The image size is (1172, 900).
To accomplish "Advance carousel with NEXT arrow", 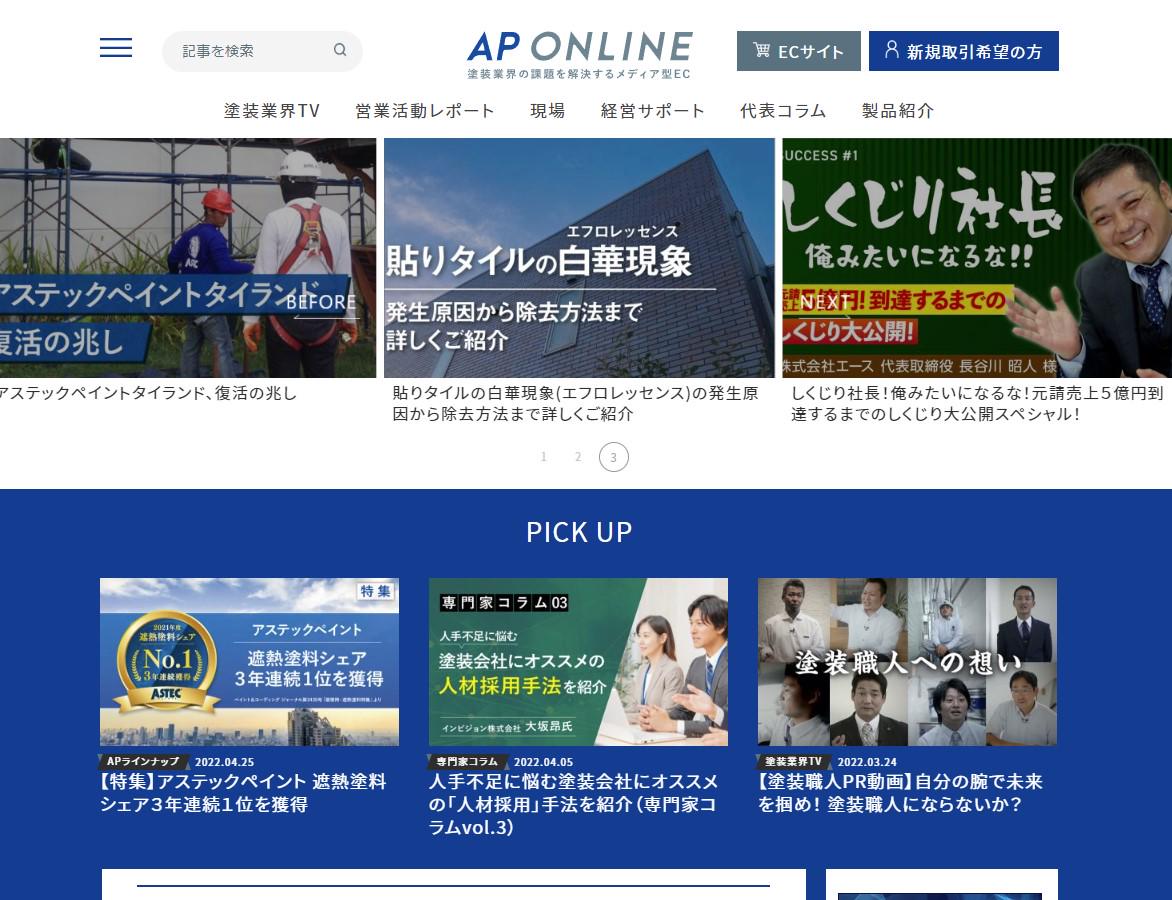I will (826, 304).
